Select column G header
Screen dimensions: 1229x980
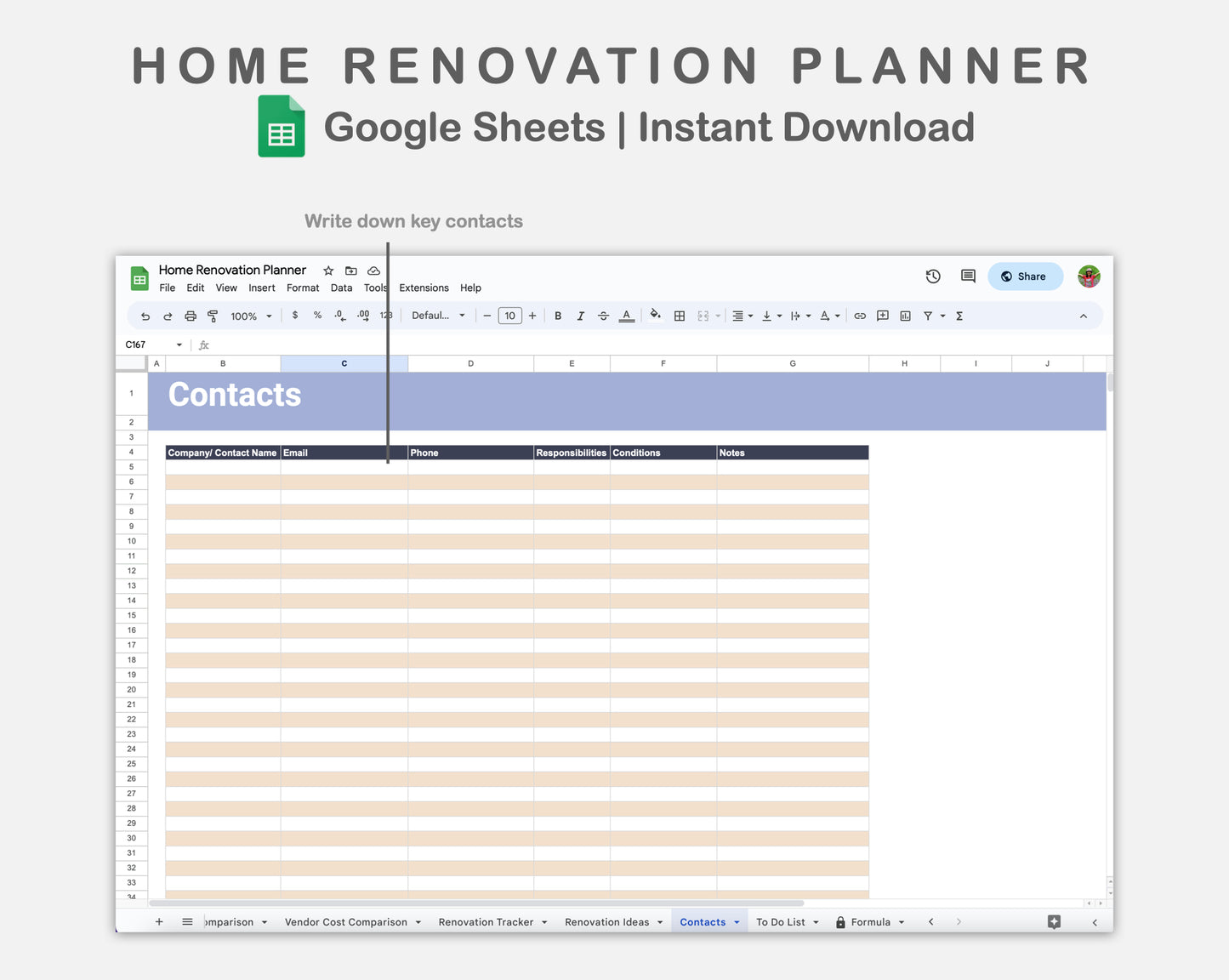coord(793,363)
